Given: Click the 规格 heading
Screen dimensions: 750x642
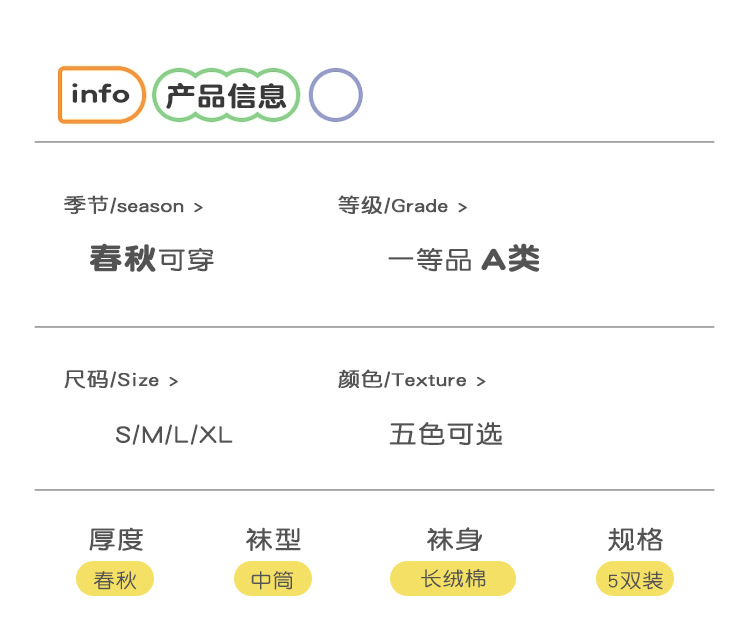Looking at the screenshot, I should pyautogui.click(x=635, y=540).
